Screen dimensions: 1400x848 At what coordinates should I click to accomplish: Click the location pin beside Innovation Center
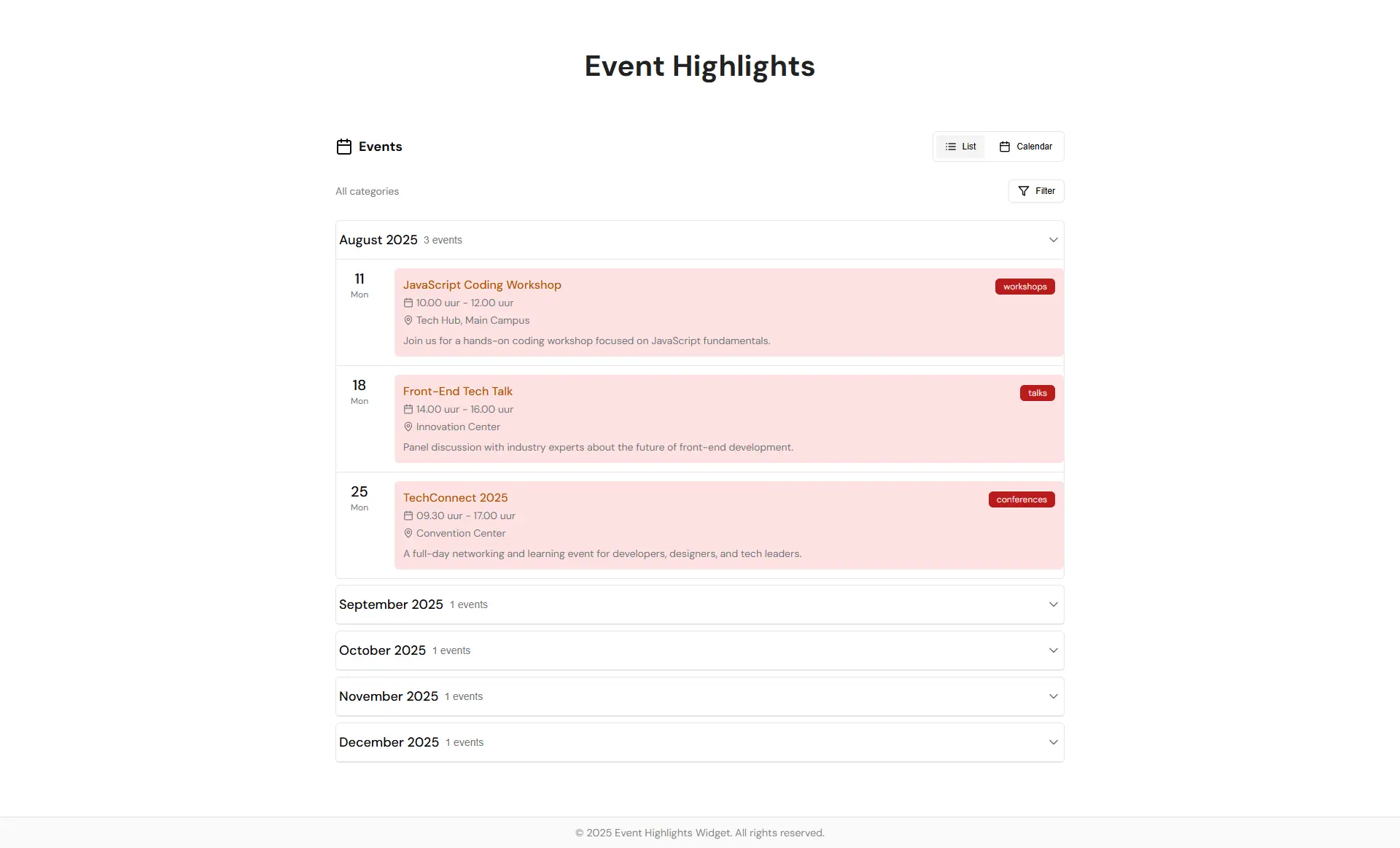click(408, 427)
